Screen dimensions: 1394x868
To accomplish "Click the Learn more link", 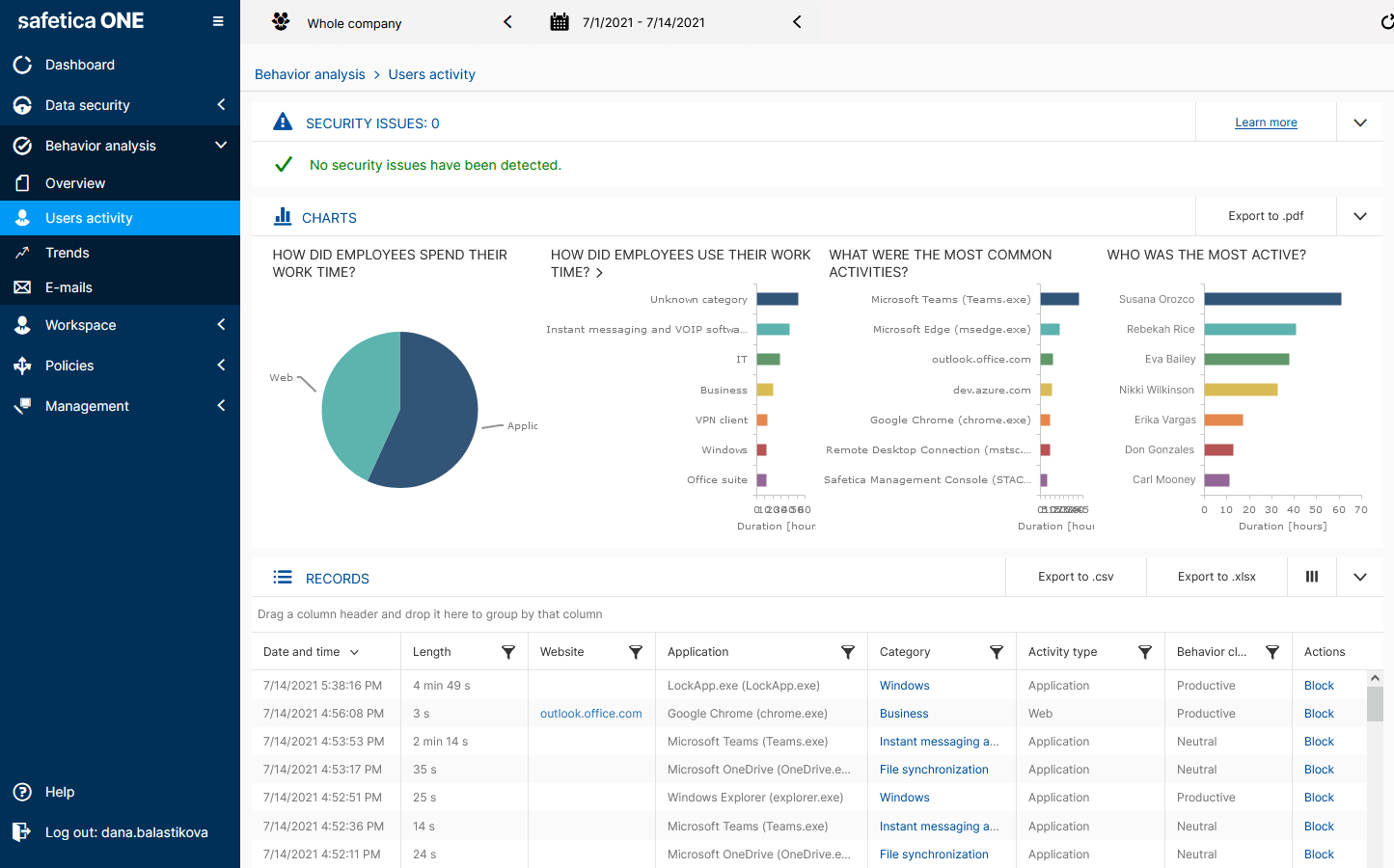I will [1266, 122].
